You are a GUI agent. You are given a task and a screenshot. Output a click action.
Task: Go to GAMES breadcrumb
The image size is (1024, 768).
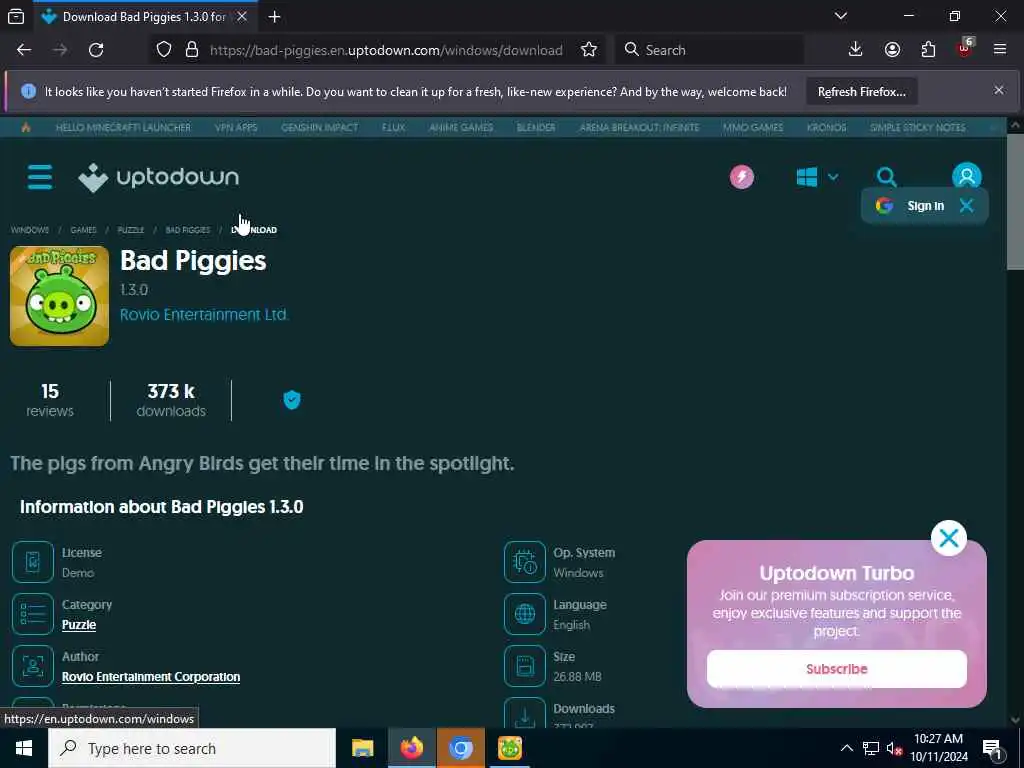(x=84, y=230)
